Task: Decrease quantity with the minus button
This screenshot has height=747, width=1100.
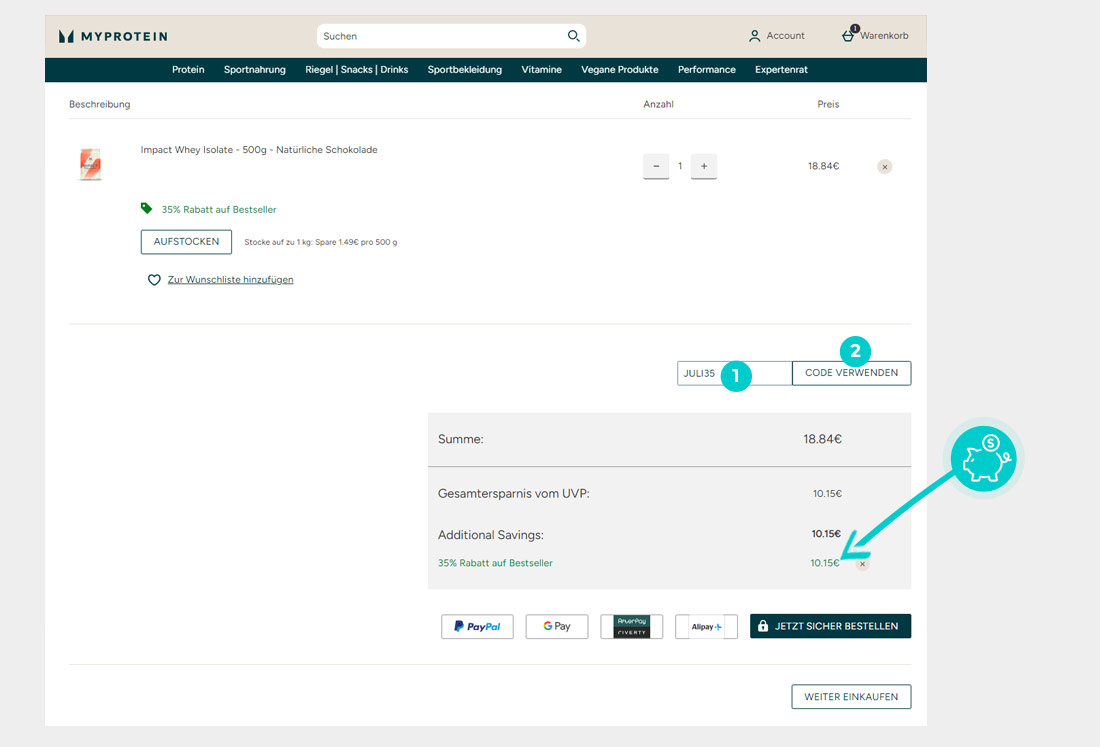Action: pyautogui.click(x=656, y=166)
